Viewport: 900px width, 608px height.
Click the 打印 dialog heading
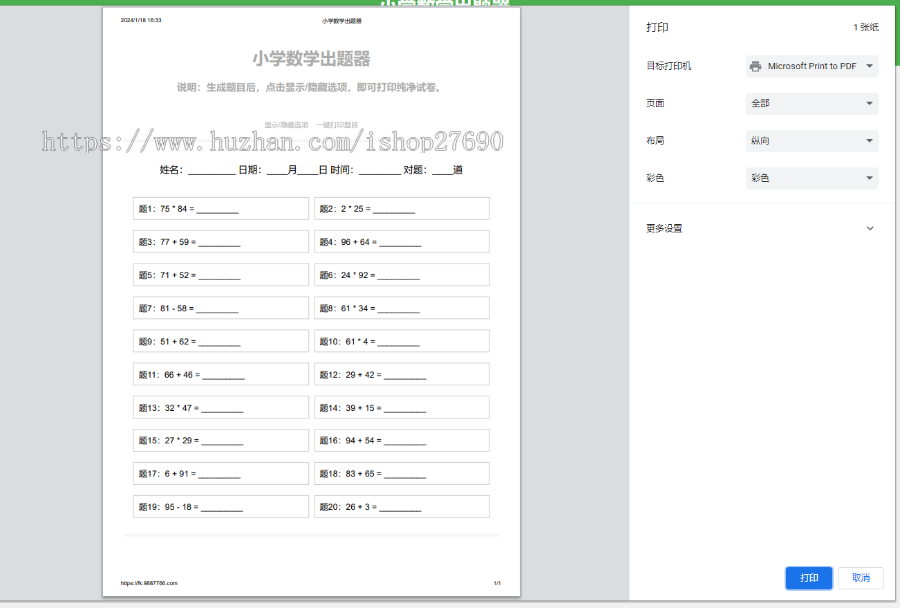point(657,27)
